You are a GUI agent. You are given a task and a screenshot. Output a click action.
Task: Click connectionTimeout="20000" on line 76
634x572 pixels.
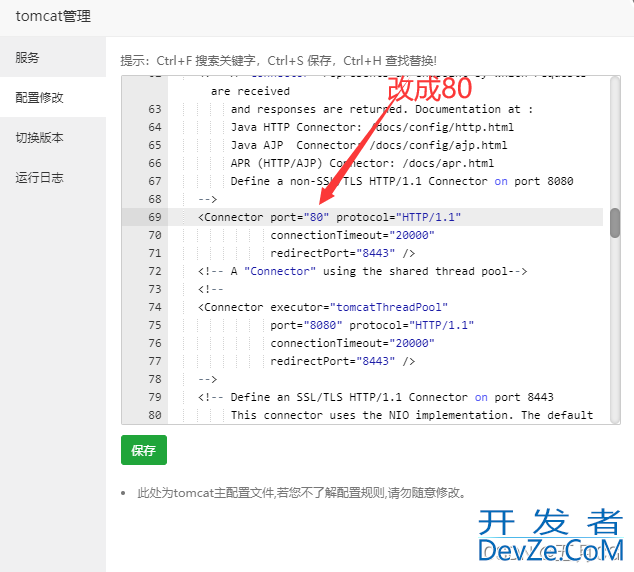[352, 343]
